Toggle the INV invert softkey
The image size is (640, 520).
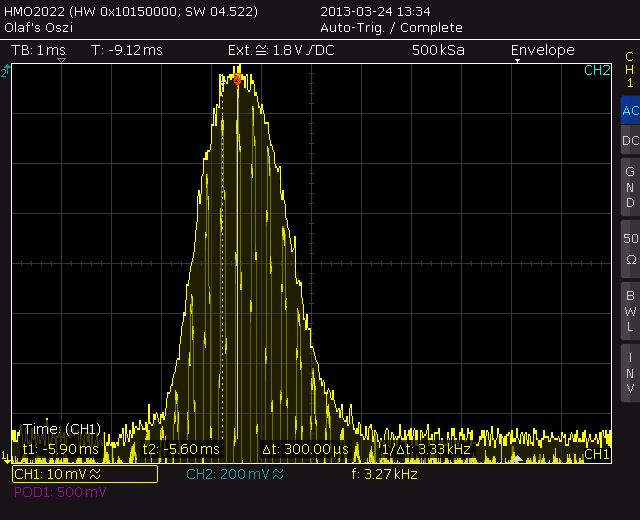point(629,372)
